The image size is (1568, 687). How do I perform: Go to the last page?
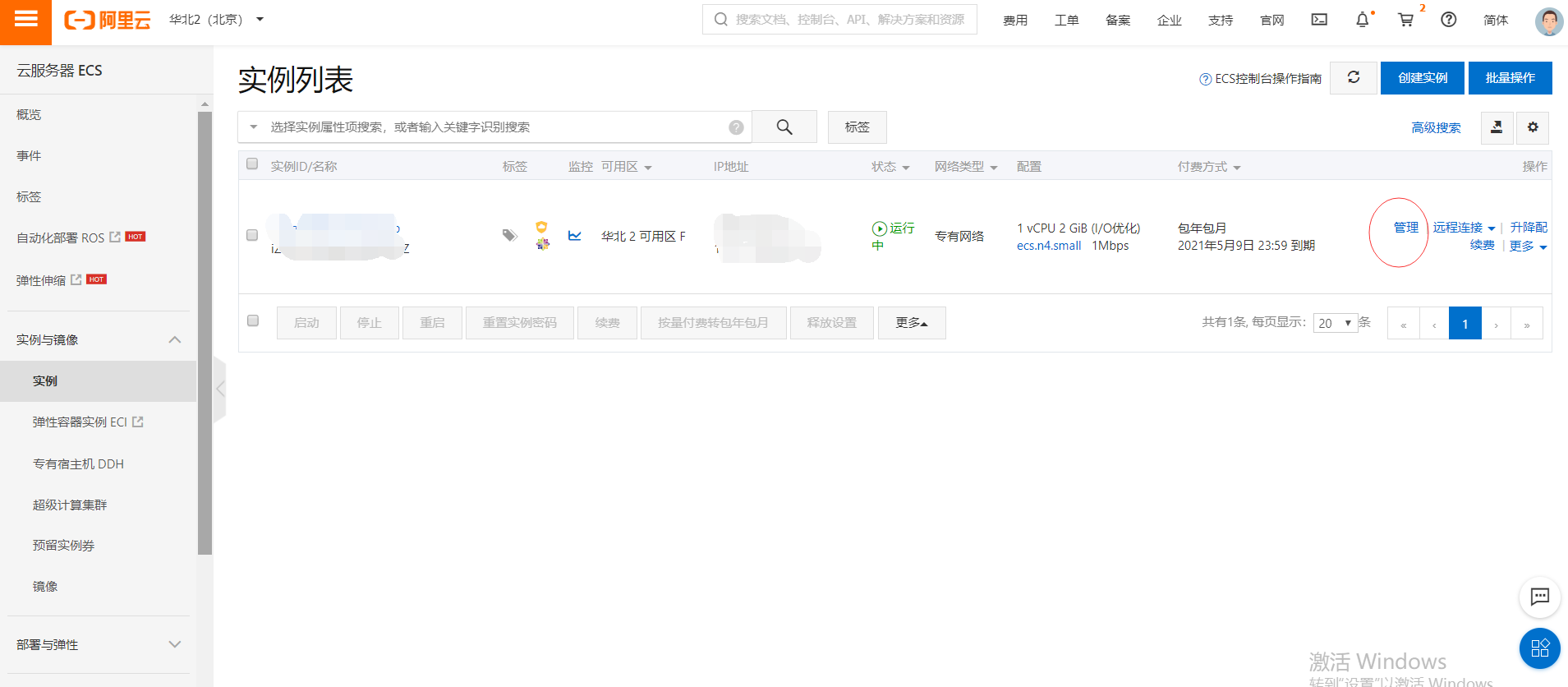[x=1527, y=323]
